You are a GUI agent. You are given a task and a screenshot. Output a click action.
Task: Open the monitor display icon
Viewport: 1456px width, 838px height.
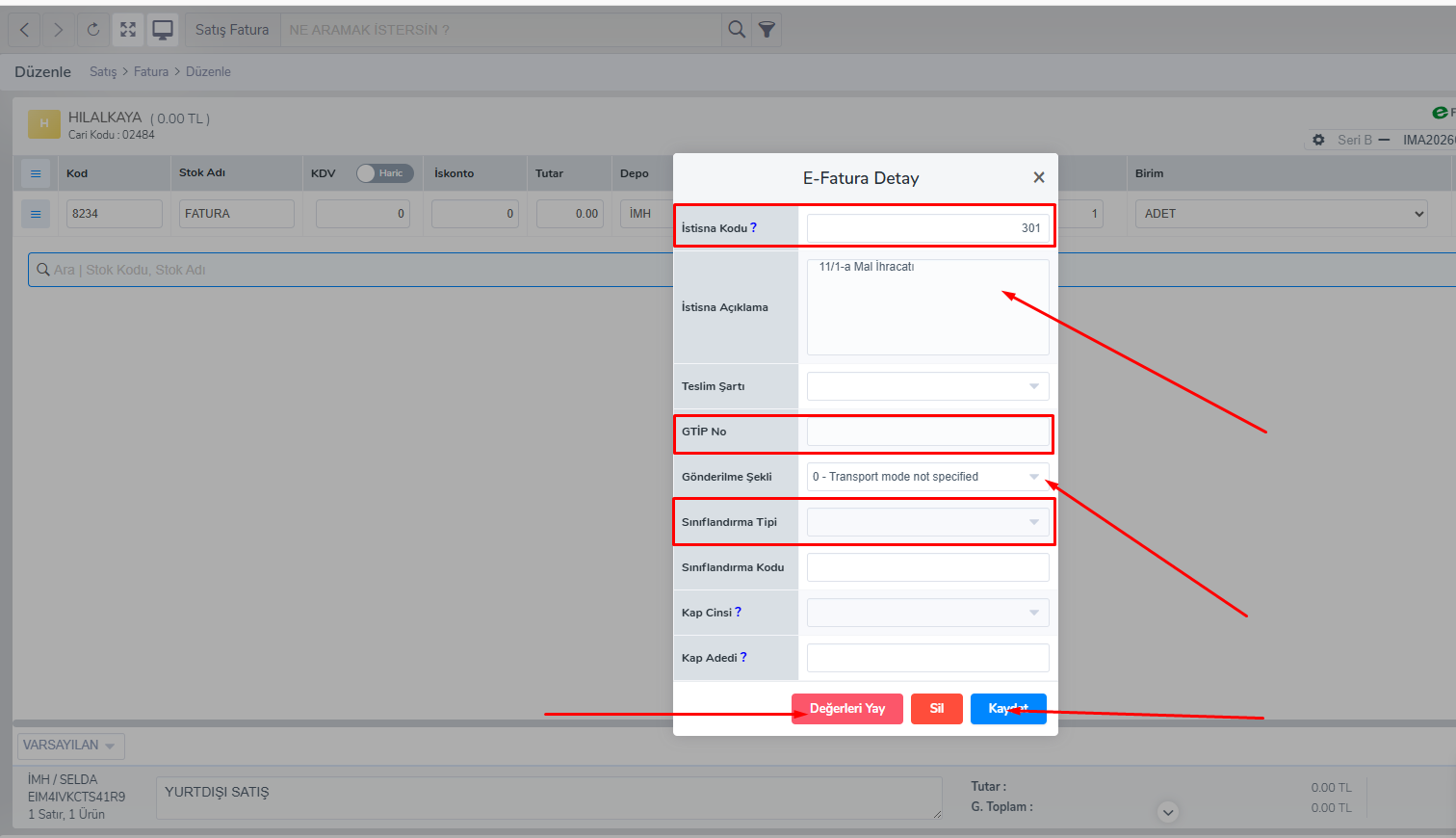coord(163,30)
